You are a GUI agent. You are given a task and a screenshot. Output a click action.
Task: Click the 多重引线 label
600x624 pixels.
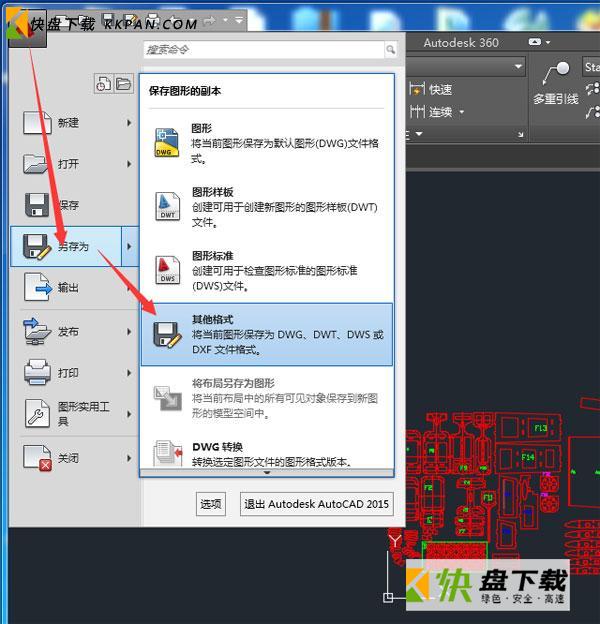pos(556,99)
